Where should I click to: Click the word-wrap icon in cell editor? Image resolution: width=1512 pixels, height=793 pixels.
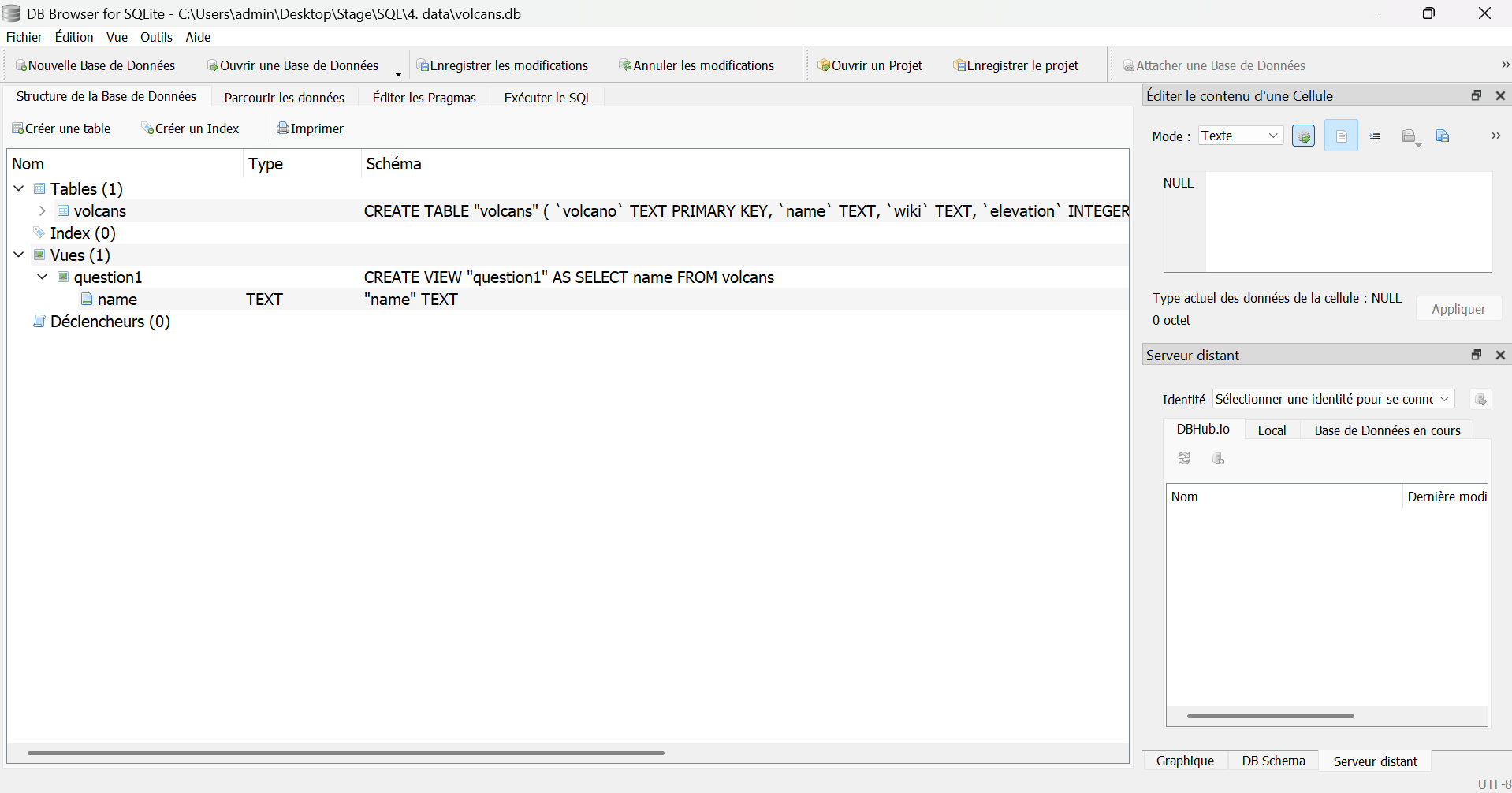(1375, 135)
